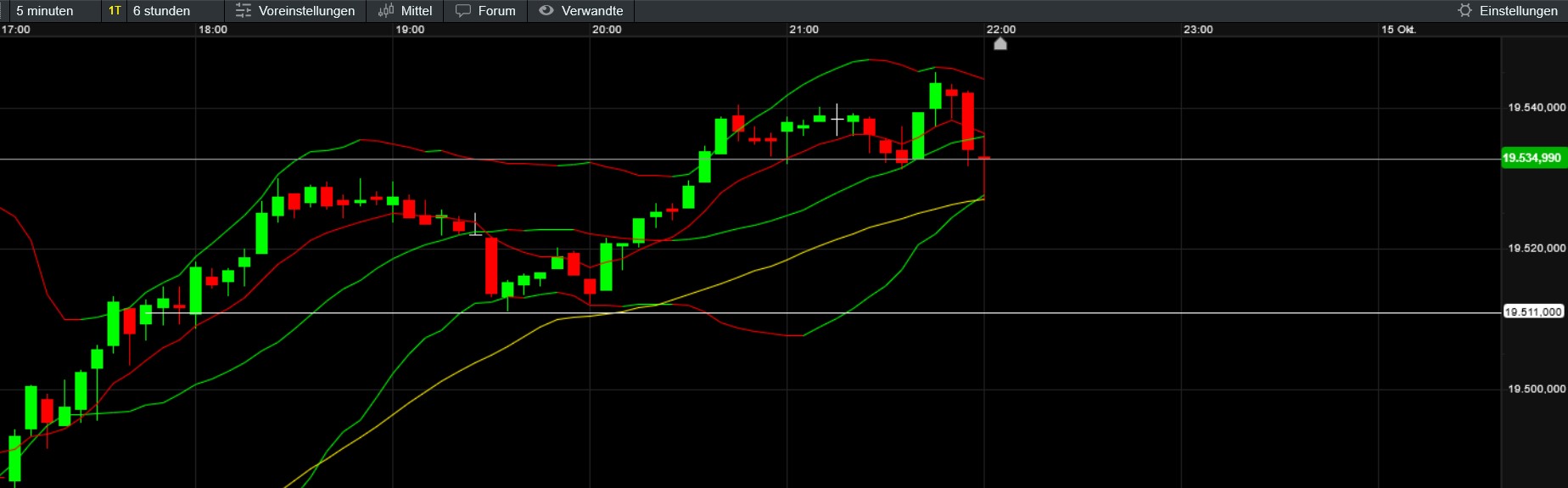The height and width of the screenshot is (488, 1568).
Task: Click the 21:00 time axis label
Action: point(804,30)
